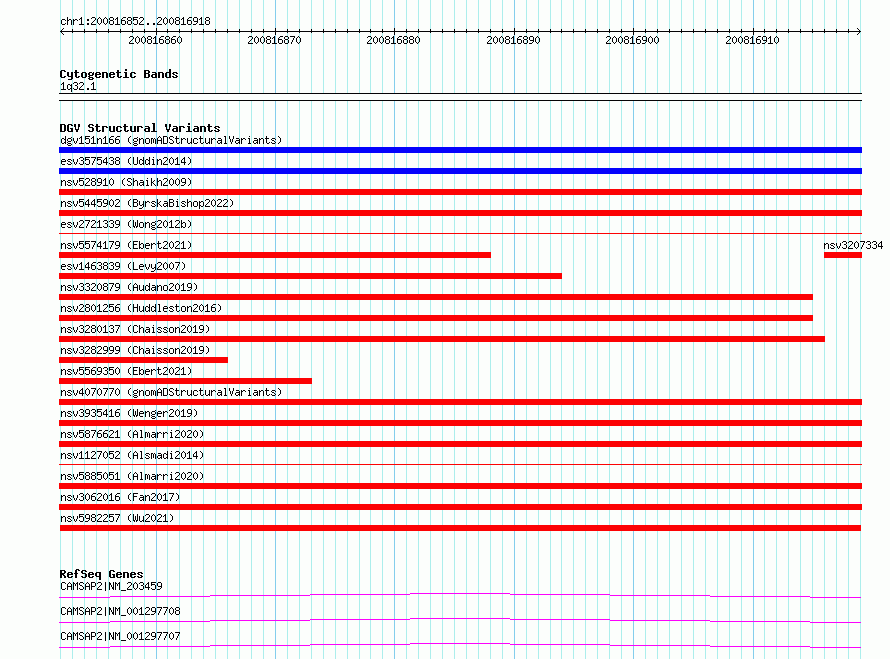Click the short red bar under nsv3207334
The image size is (890, 659).
pyautogui.click(x=843, y=255)
